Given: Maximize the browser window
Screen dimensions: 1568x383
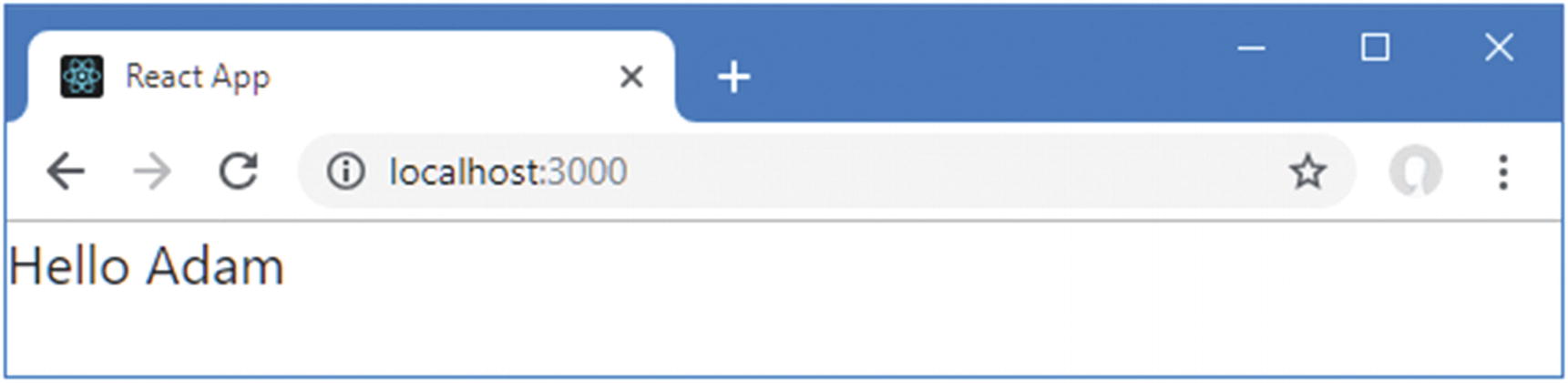Looking at the screenshot, I should point(1375,47).
